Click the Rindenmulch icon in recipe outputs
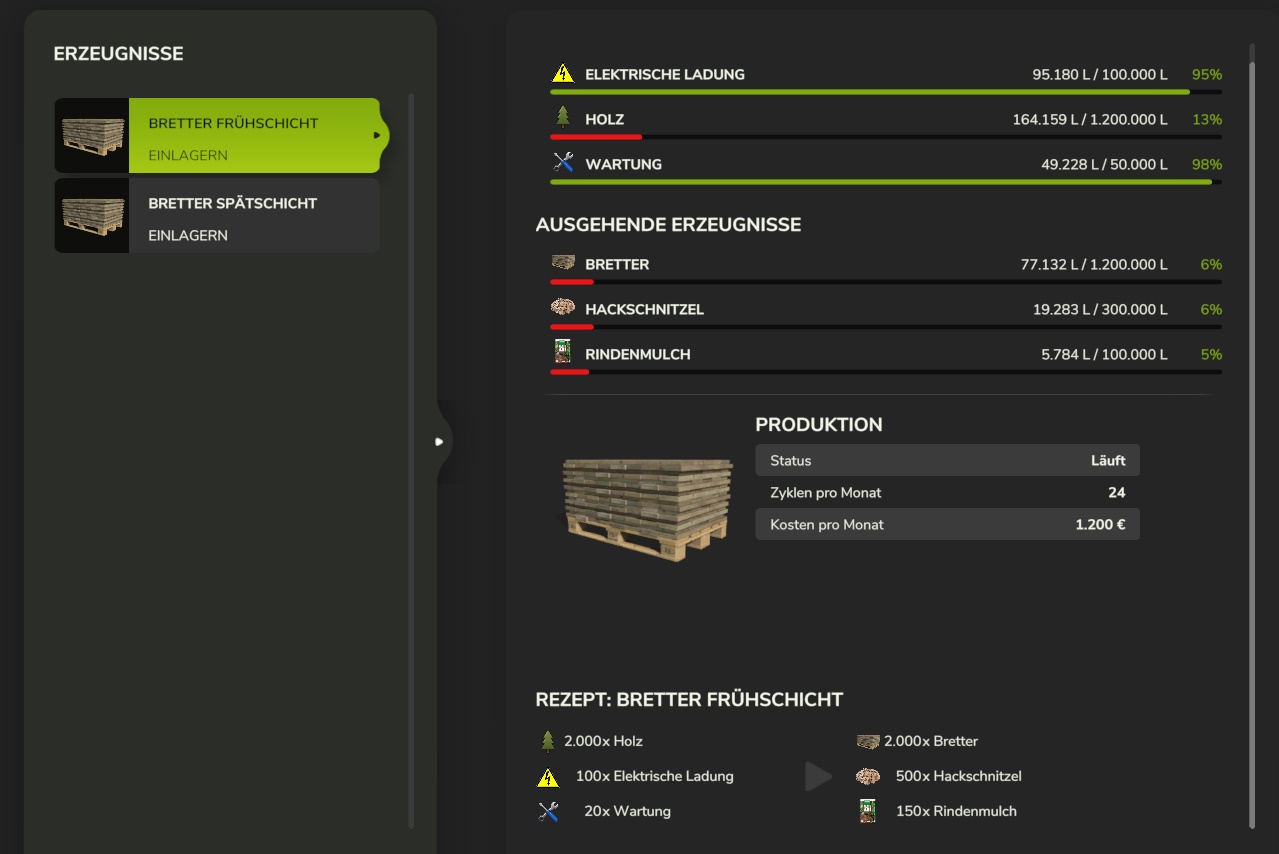 867,811
